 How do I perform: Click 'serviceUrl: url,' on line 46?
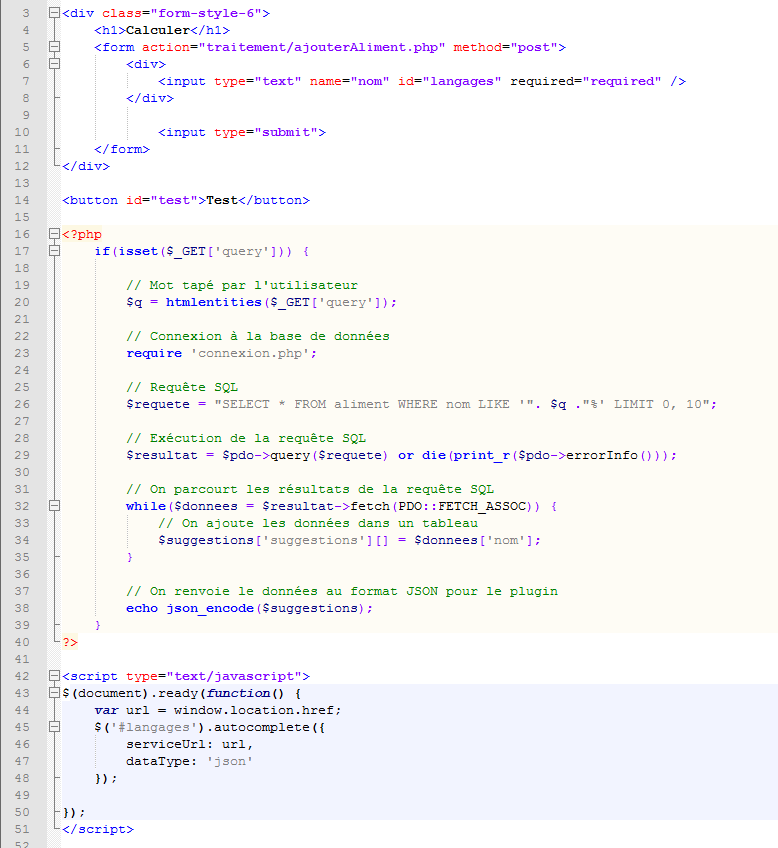coord(190,744)
